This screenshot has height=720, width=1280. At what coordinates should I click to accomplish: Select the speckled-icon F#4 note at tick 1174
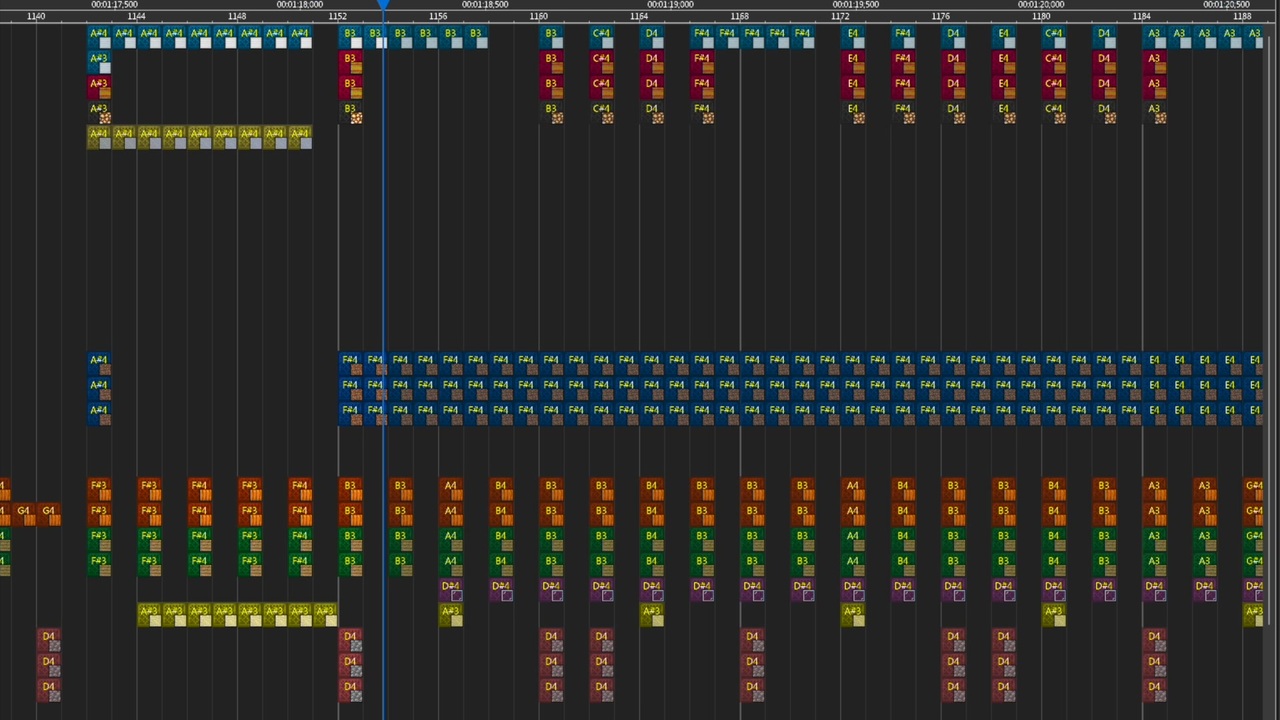[x=903, y=113]
